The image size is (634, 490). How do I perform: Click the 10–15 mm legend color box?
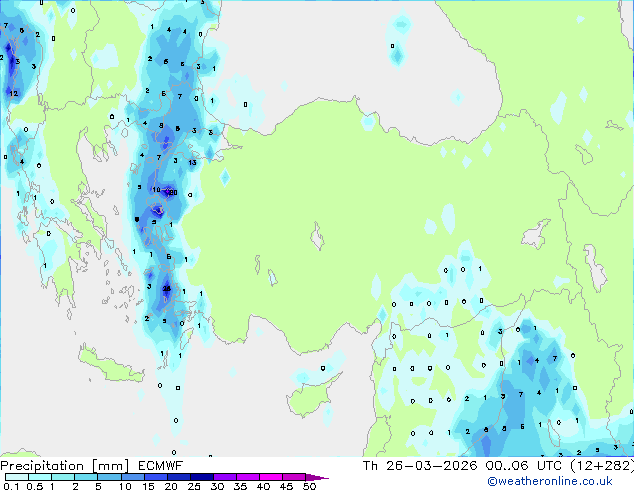click(x=132, y=477)
